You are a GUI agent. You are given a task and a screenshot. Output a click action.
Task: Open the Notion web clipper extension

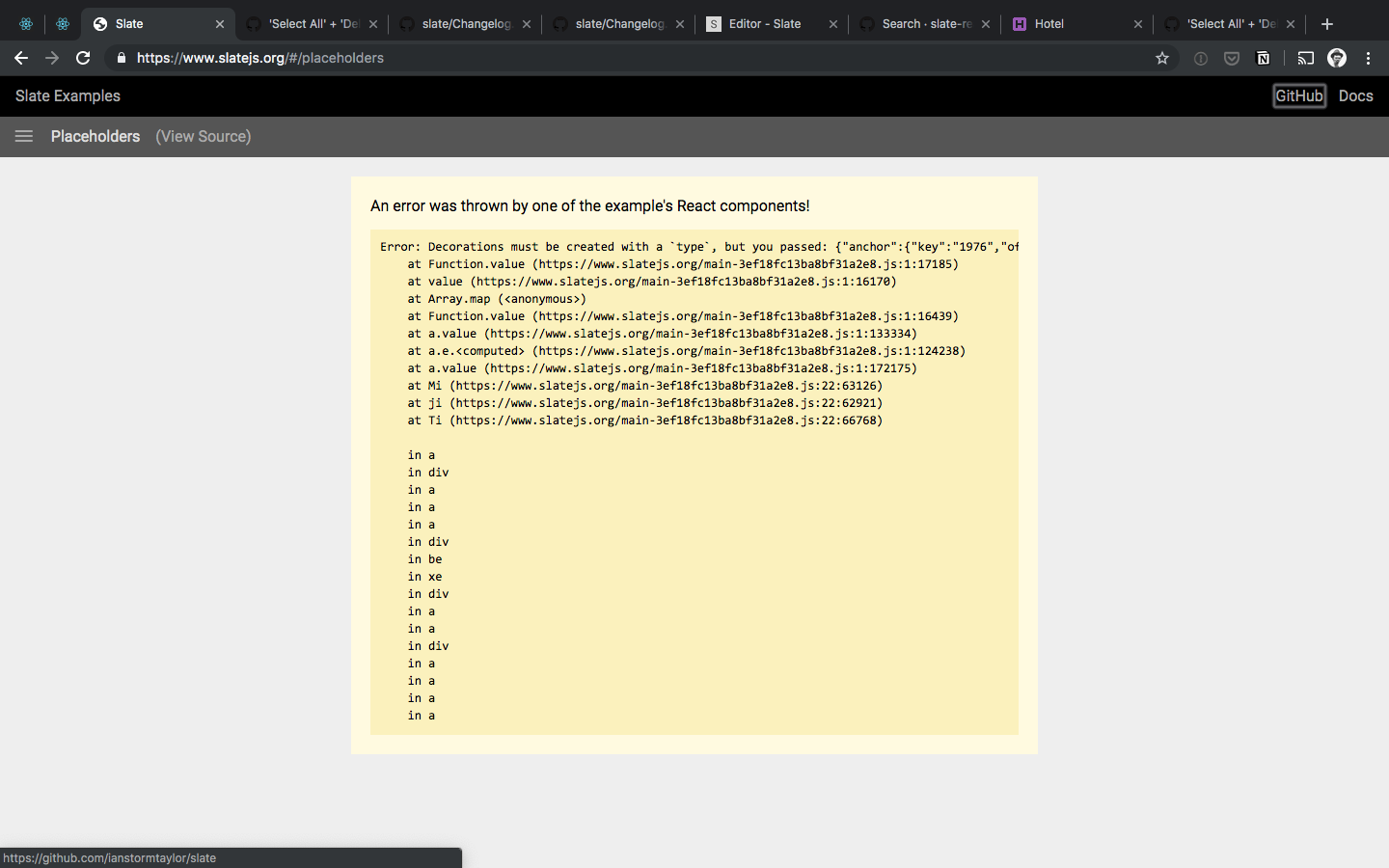pyautogui.click(x=1263, y=58)
